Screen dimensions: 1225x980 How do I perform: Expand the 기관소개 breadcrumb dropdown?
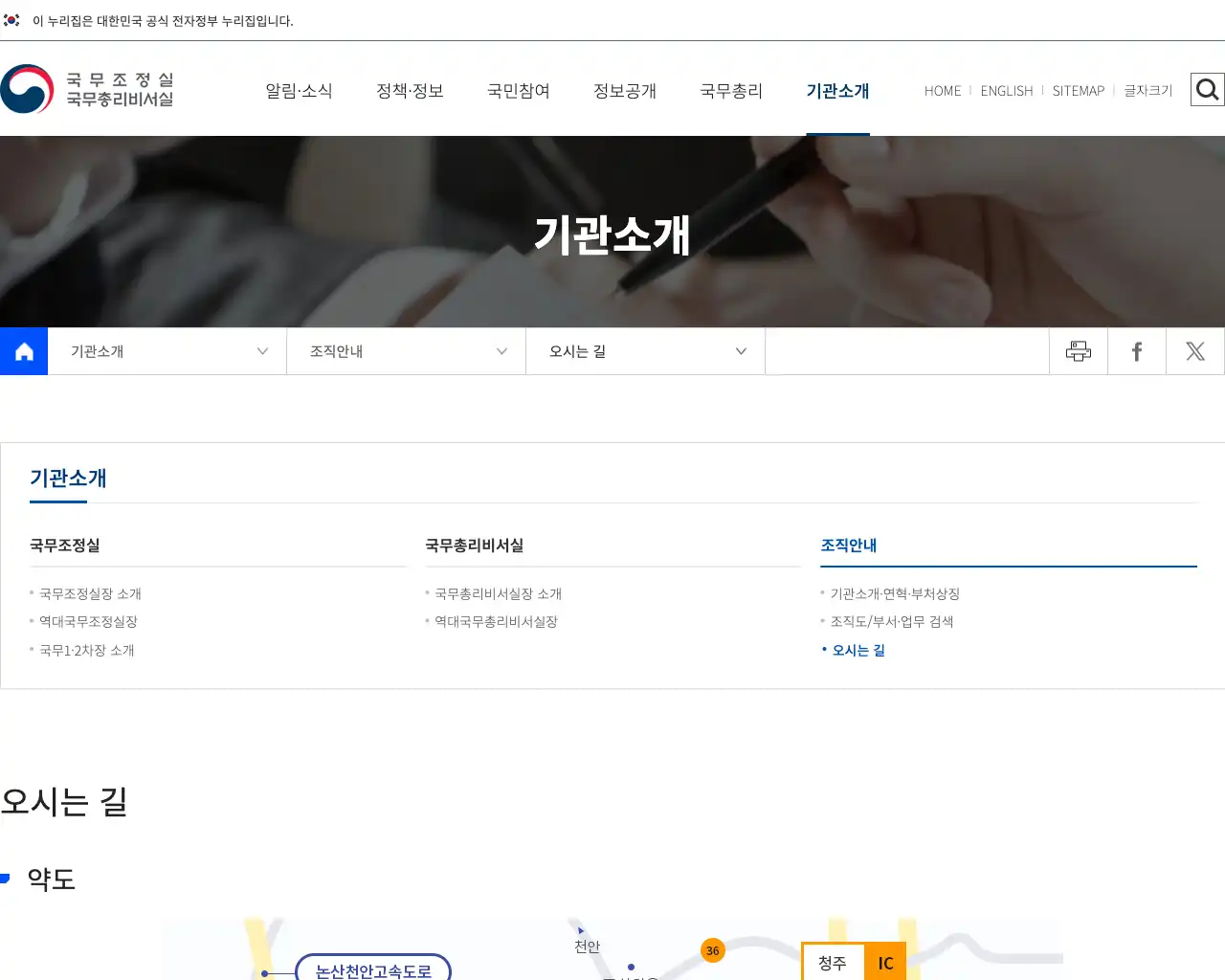pyautogui.click(x=167, y=351)
